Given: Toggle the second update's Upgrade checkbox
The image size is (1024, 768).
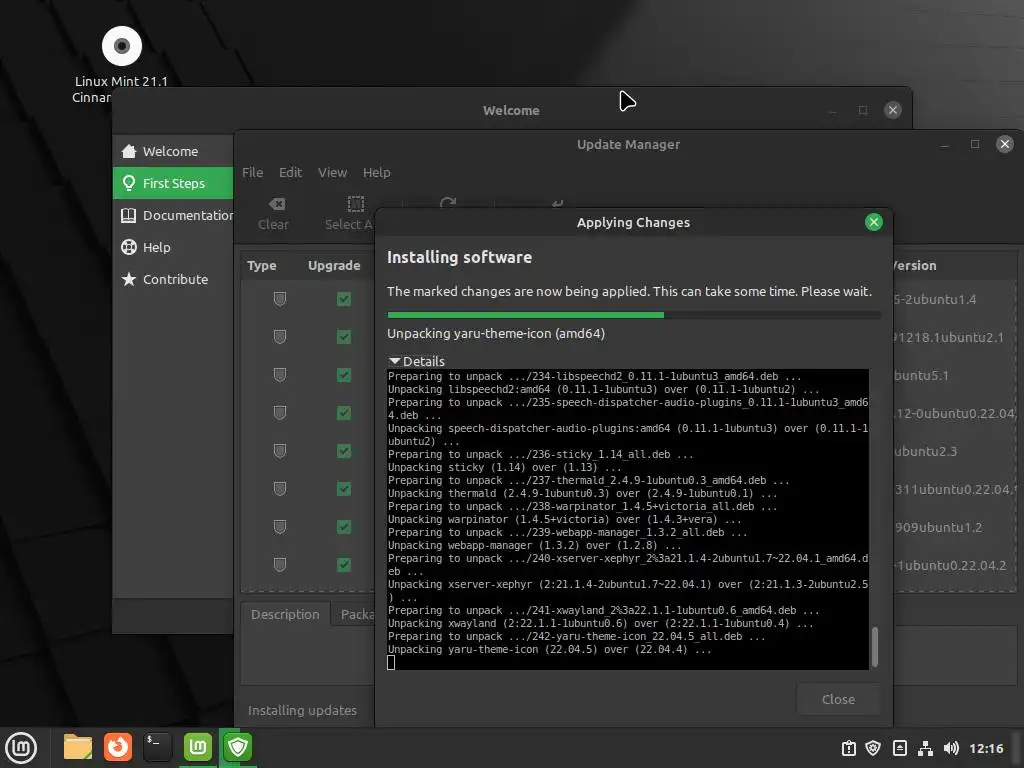Looking at the screenshot, I should [x=344, y=337].
